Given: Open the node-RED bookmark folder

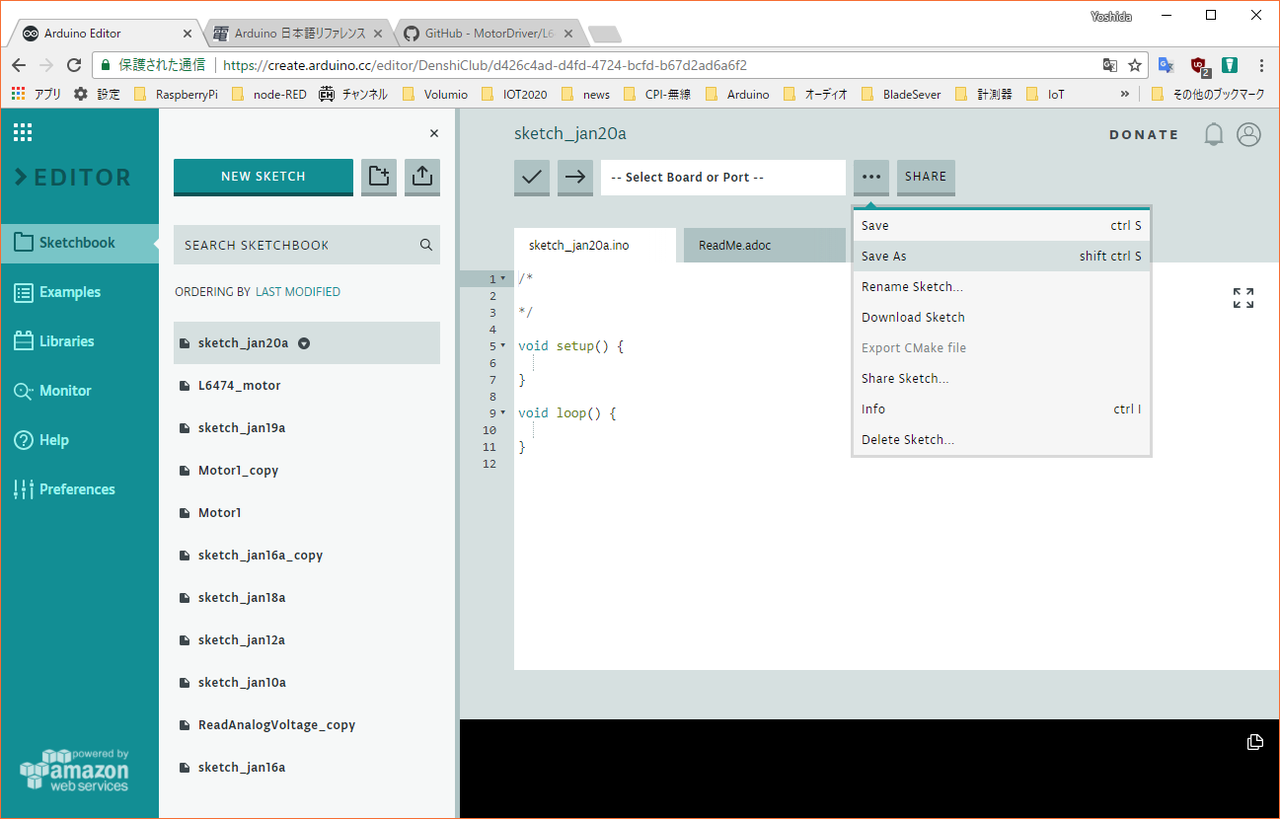Looking at the screenshot, I should [x=270, y=94].
